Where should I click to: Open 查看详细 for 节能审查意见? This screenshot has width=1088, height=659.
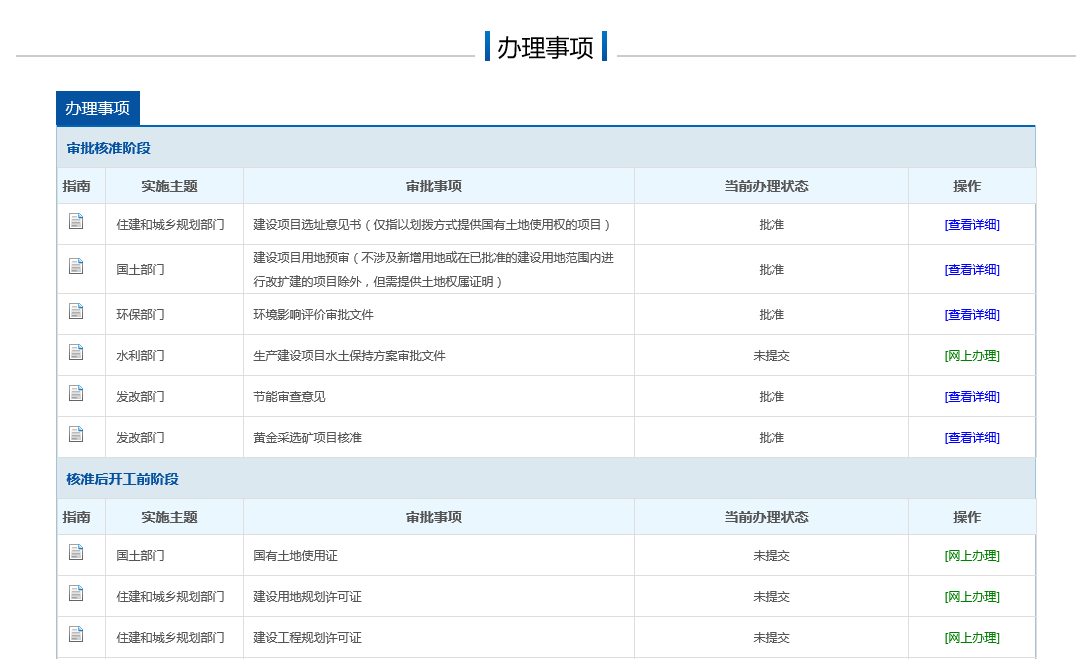[971, 397]
